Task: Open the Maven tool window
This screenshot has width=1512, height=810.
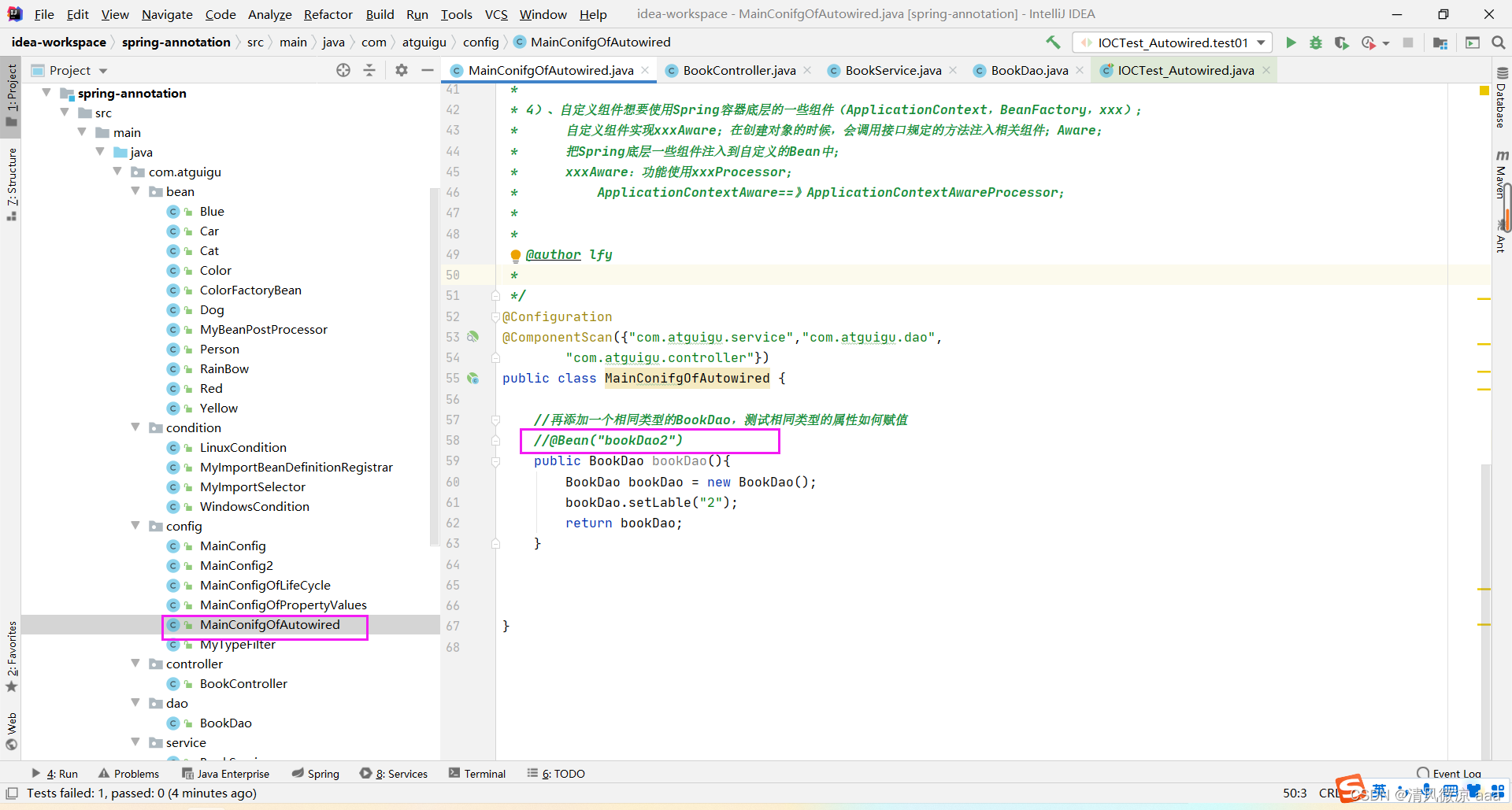Action: click(1501, 175)
